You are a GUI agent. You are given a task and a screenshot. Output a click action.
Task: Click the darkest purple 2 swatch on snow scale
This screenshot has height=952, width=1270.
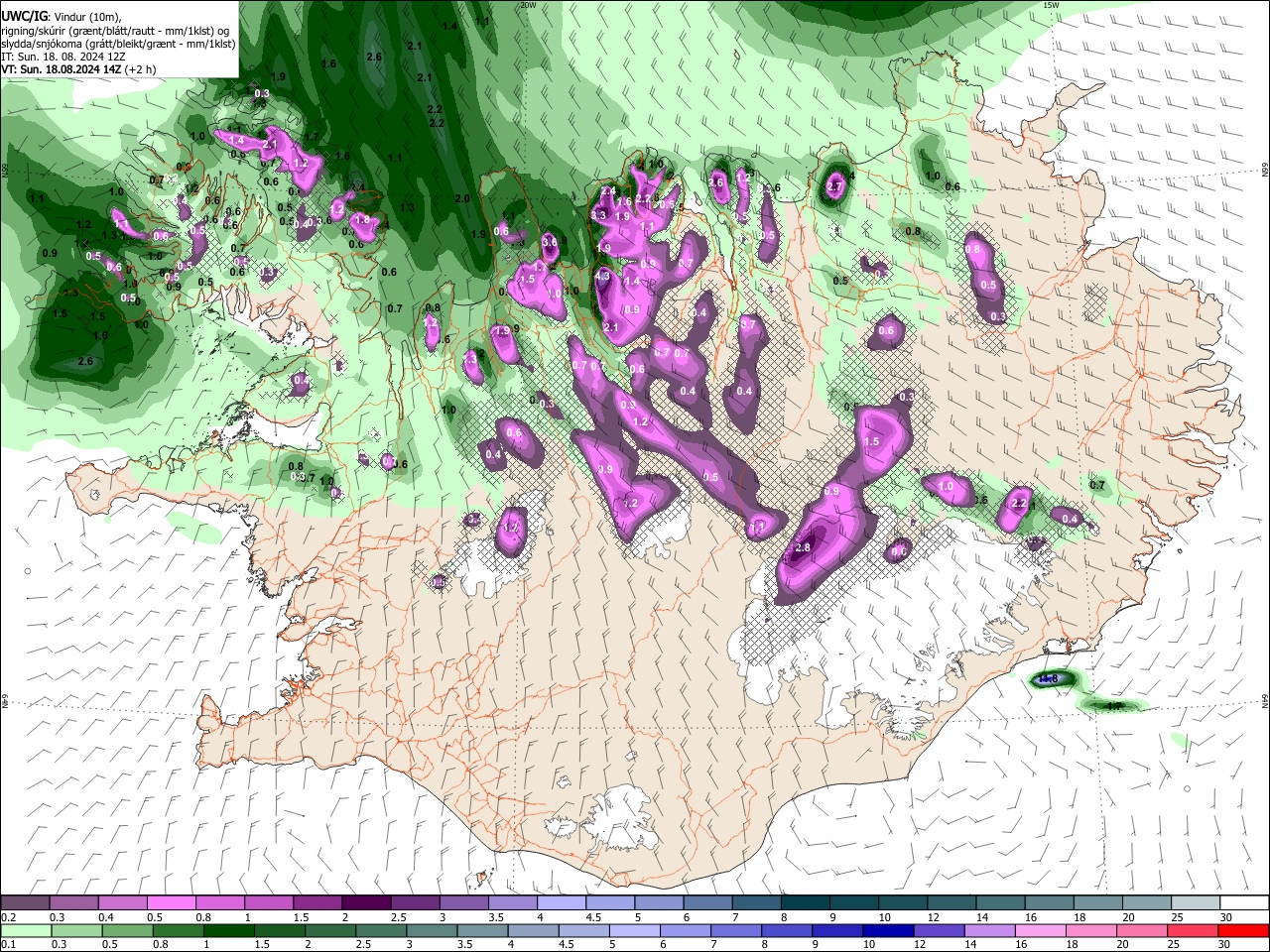point(366,902)
